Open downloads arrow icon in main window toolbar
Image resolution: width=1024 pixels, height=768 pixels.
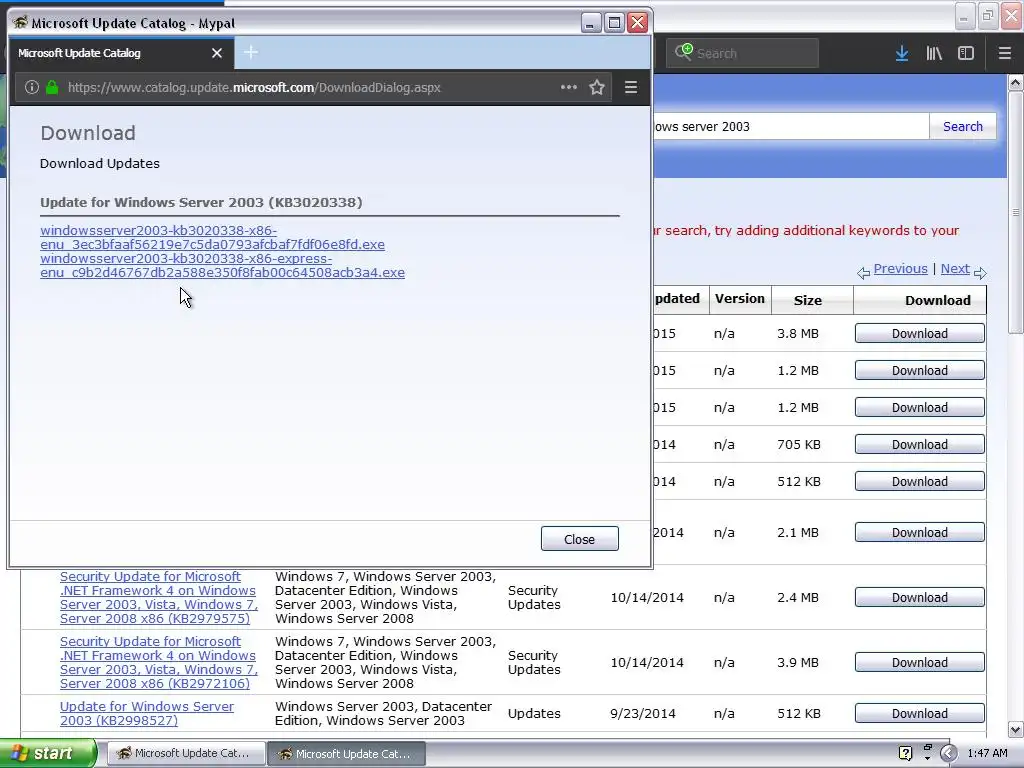pyautogui.click(x=902, y=54)
